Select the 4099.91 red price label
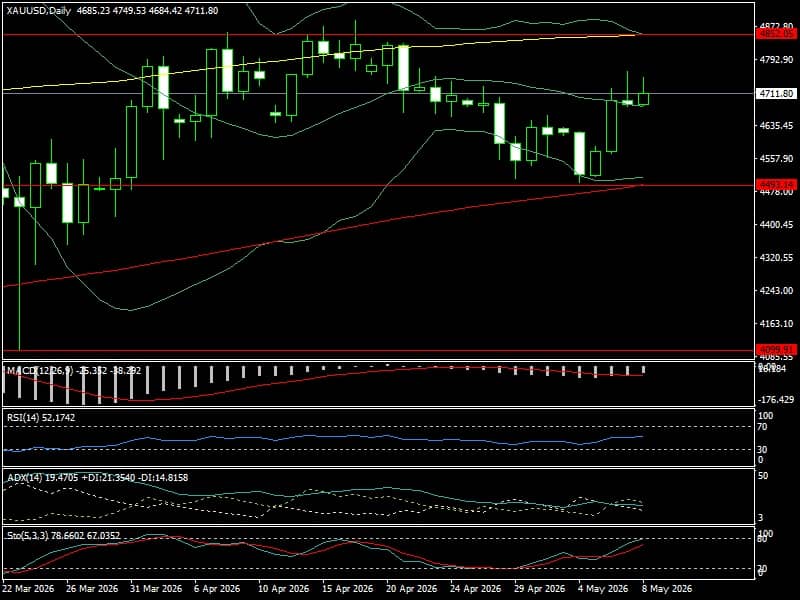 (x=776, y=349)
